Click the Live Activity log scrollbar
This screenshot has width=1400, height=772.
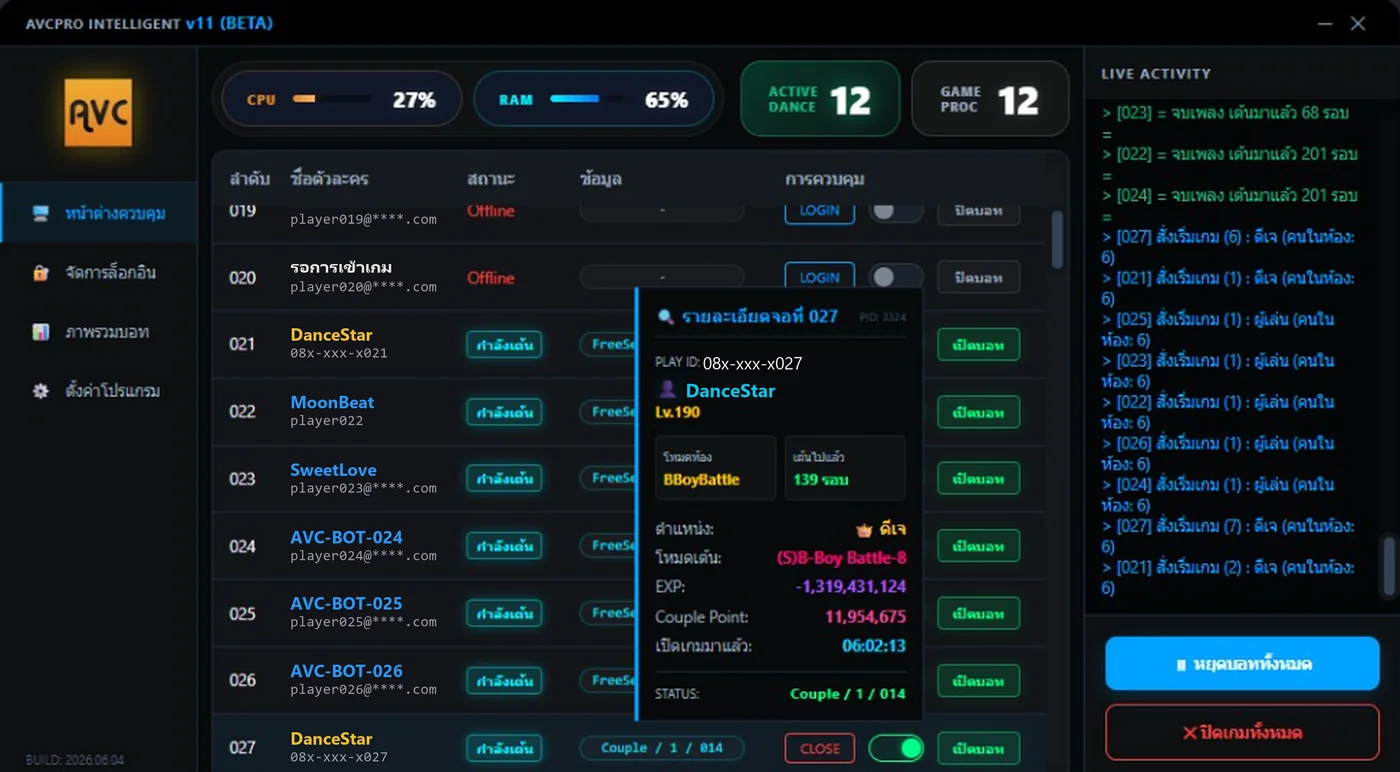(x=1387, y=566)
